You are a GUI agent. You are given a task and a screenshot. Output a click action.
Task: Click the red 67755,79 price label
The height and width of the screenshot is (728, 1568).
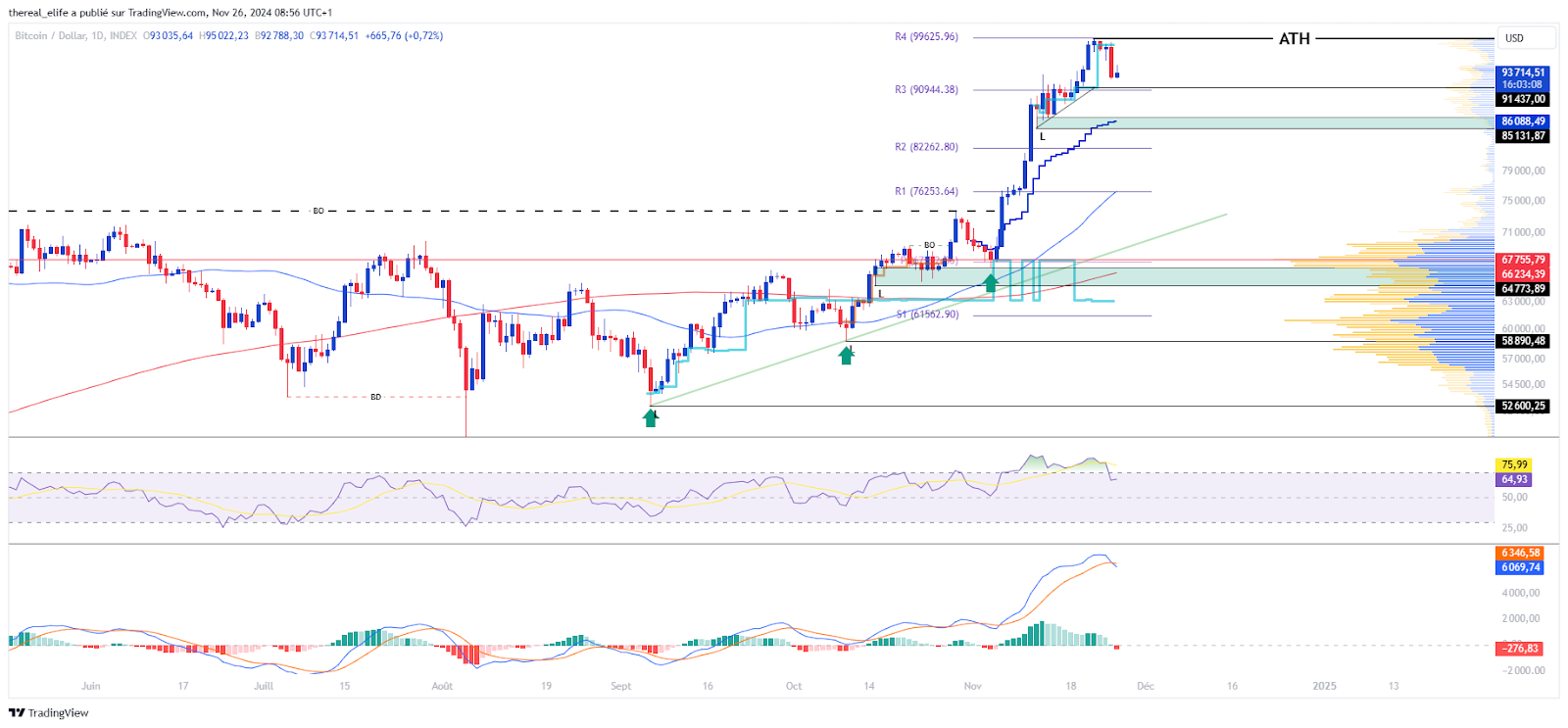click(1523, 261)
